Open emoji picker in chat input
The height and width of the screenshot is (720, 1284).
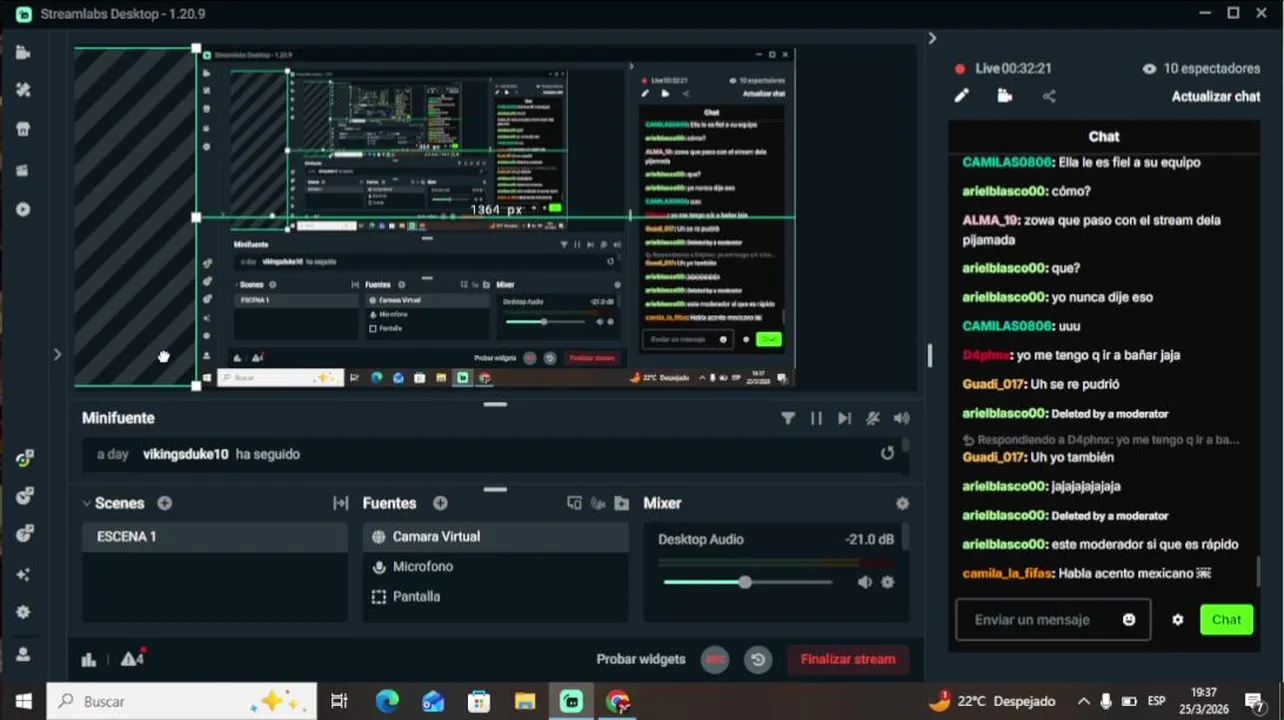coord(1129,619)
